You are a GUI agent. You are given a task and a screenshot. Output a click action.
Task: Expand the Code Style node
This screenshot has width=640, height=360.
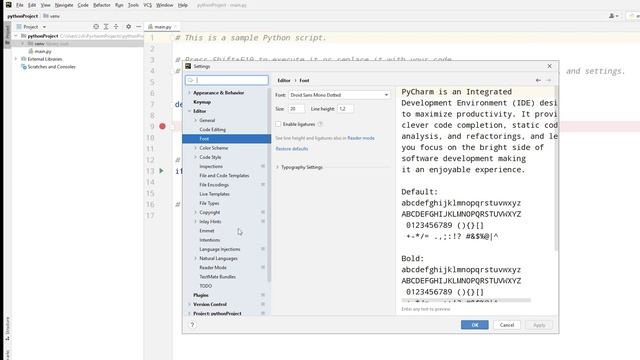coord(196,157)
